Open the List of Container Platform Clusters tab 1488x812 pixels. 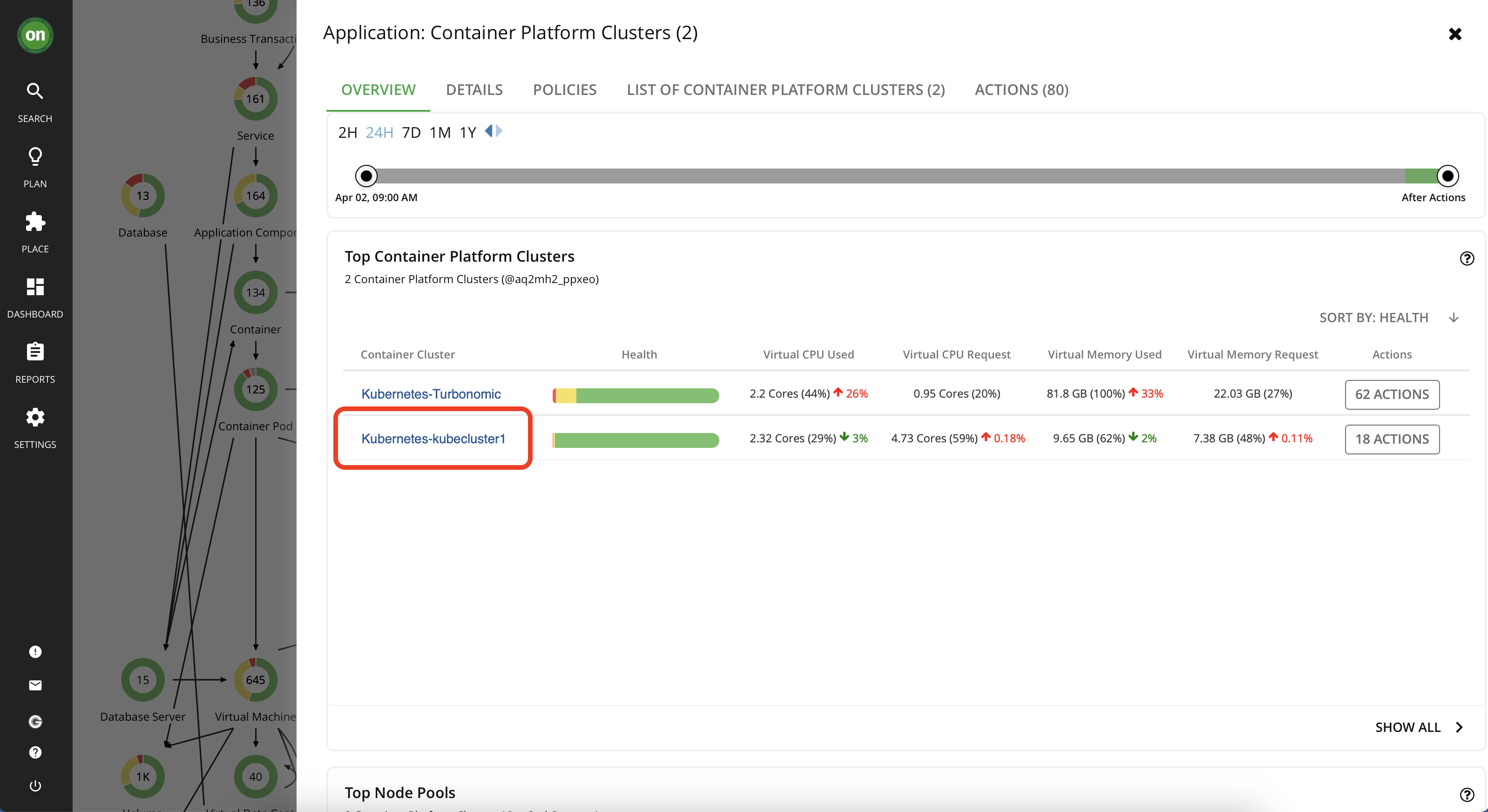(785, 89)
